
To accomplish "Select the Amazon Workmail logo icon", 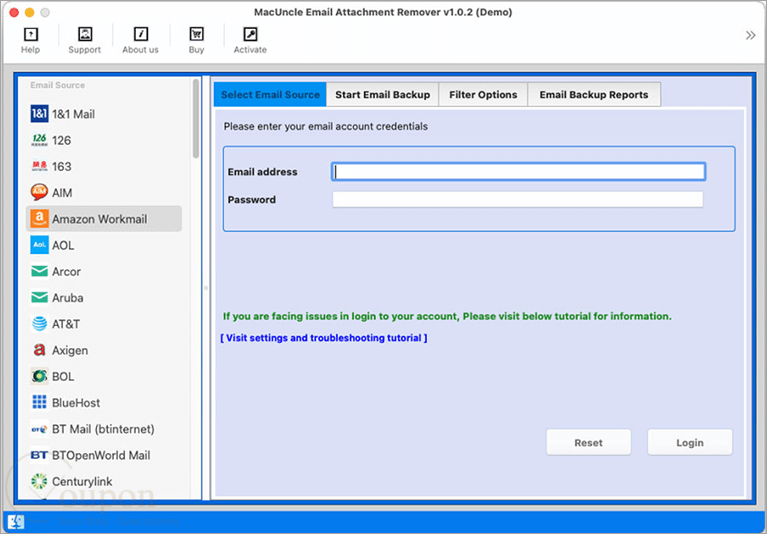I will [39, 219].
